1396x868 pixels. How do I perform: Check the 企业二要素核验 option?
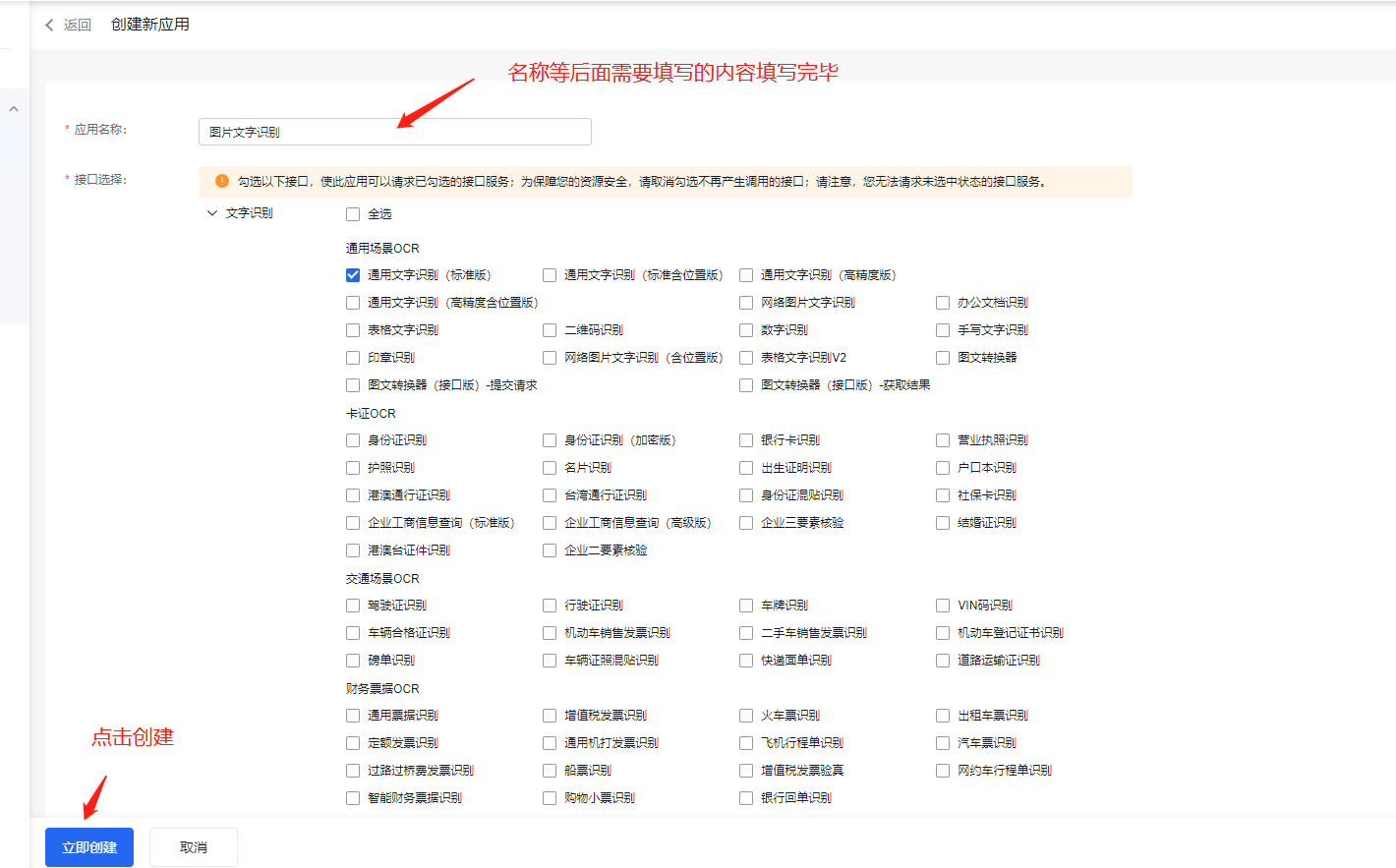[550, 550]
